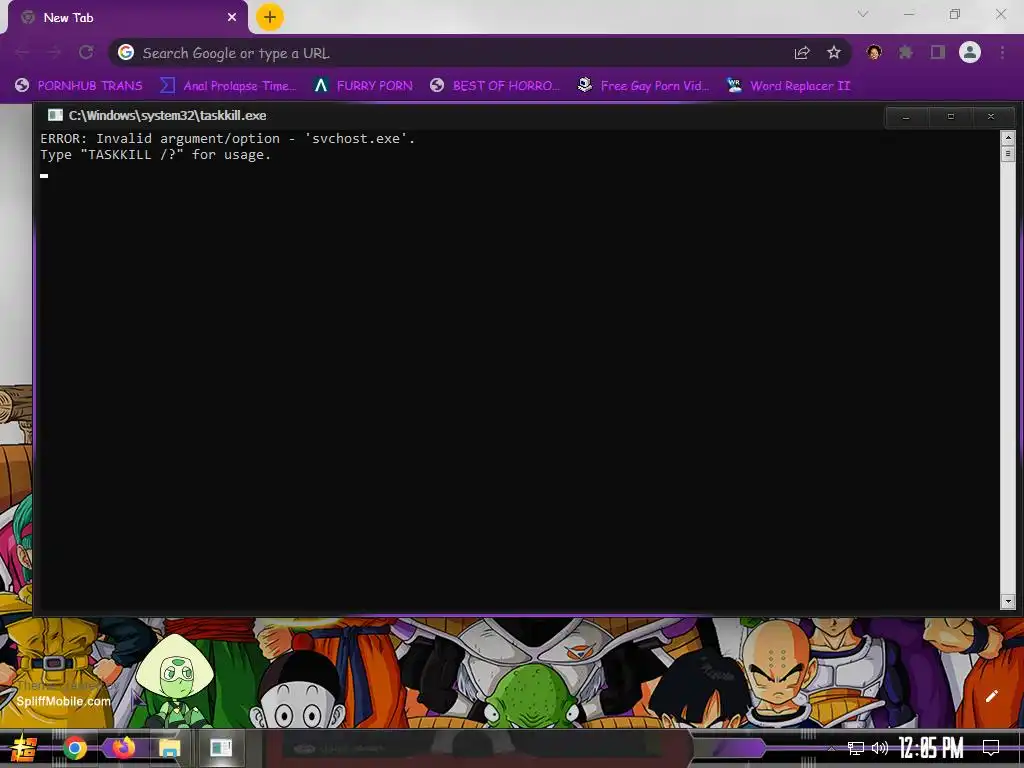Open the share this page icon
Image resolution: width=1024 pixels, height=768 pixels.
click(x=802, y=53)
